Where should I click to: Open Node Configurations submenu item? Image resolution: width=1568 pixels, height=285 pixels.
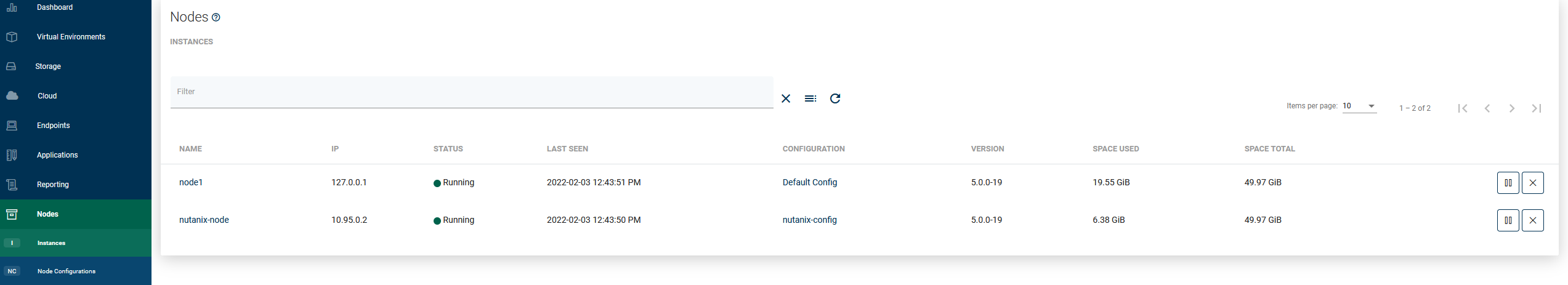click(x=67, y=271)
